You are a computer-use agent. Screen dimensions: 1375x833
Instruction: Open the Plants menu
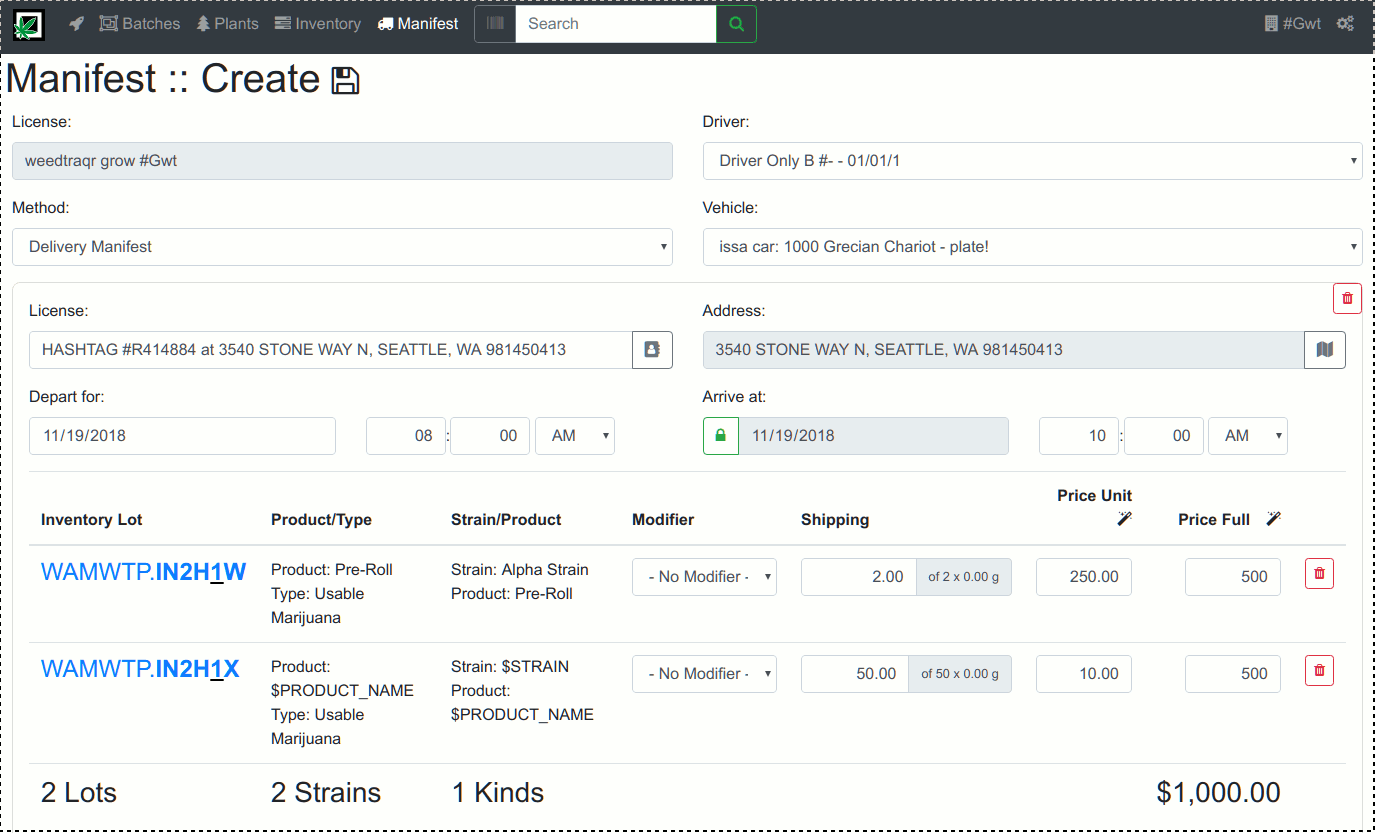[228, 23]
